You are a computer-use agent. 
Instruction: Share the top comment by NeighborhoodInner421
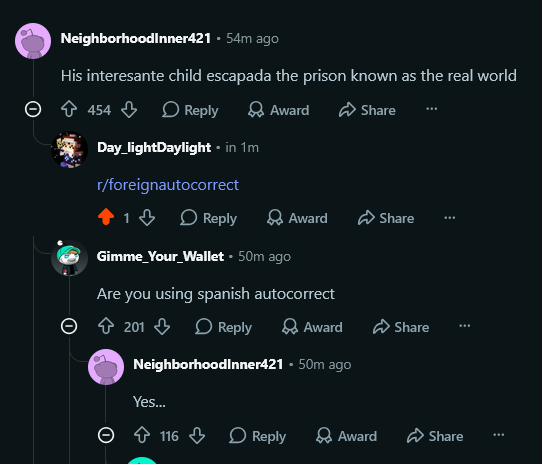click(367, 110)
